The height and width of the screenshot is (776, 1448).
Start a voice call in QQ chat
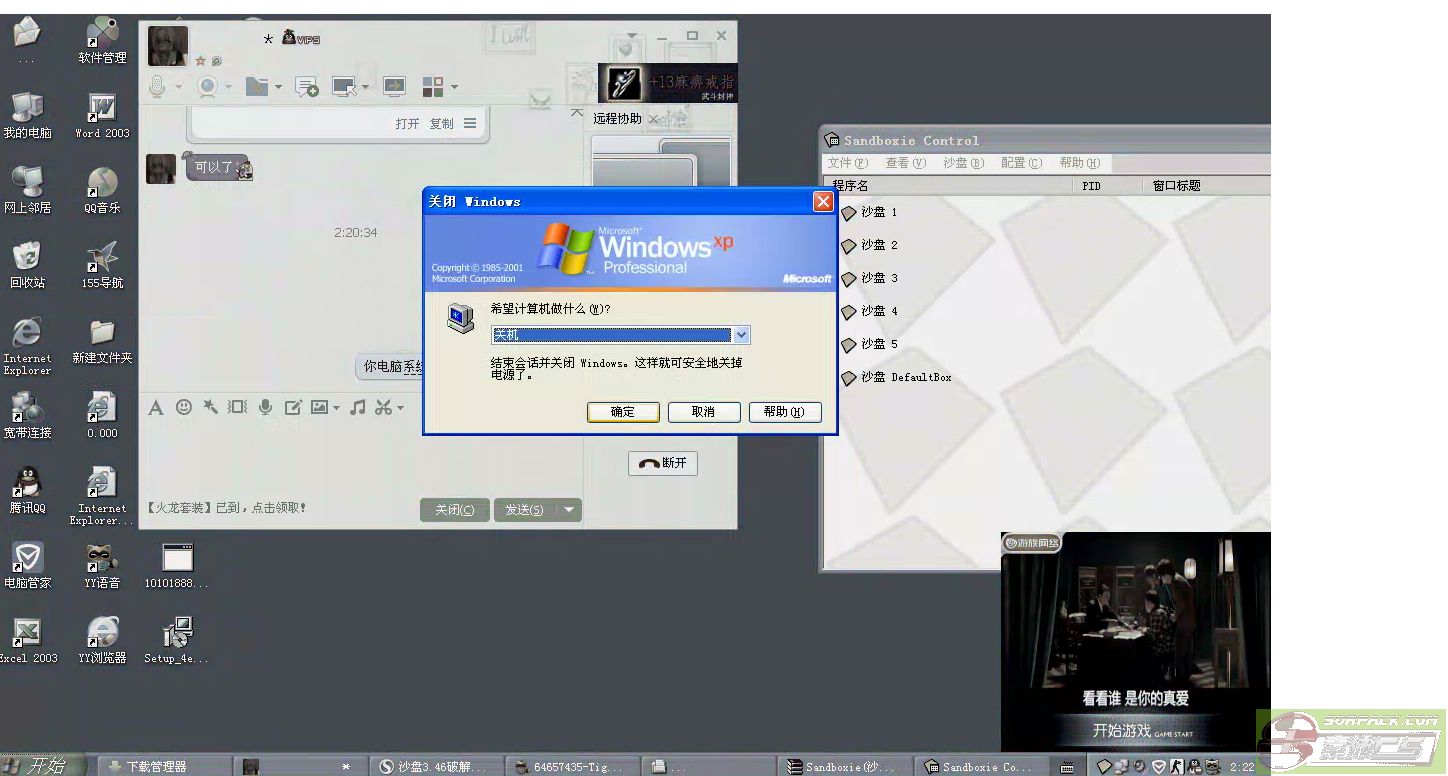(x=157, y=87)
